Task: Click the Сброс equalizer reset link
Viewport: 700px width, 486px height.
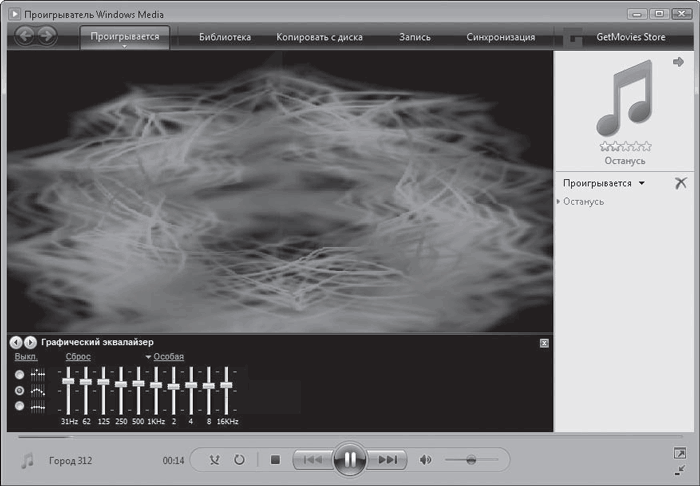Action: [77, 356]
